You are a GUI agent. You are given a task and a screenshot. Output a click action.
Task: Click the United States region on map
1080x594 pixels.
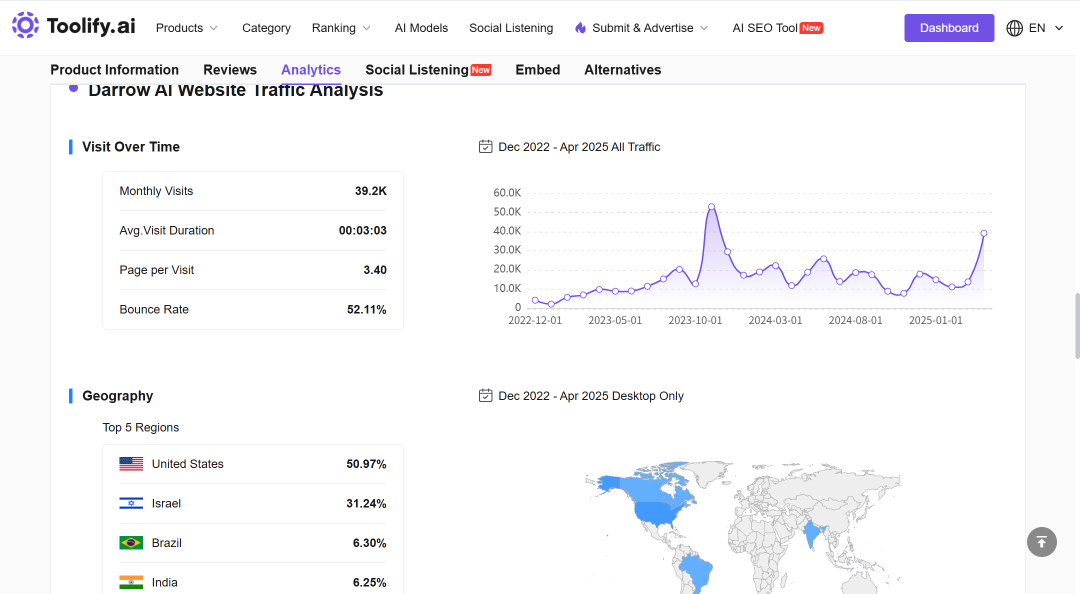click(x=656, y=513)
